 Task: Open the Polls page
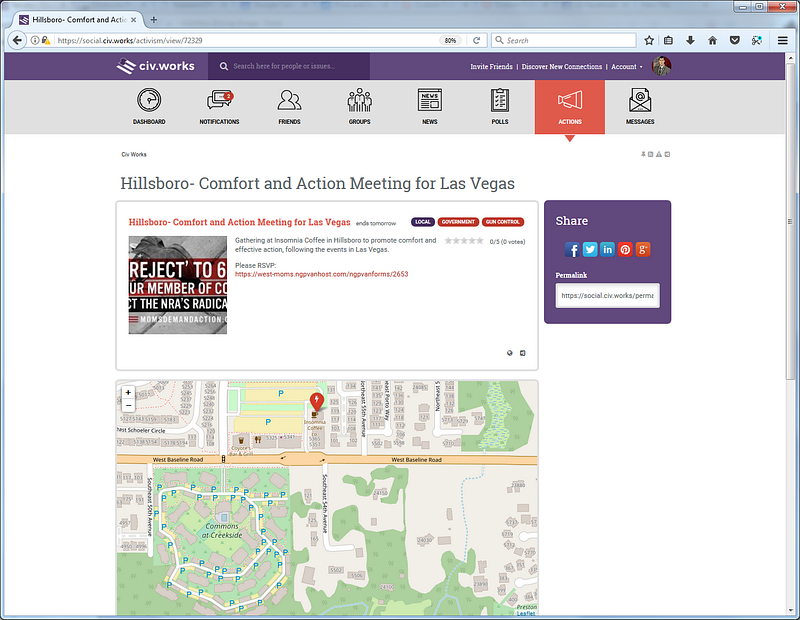500,106
